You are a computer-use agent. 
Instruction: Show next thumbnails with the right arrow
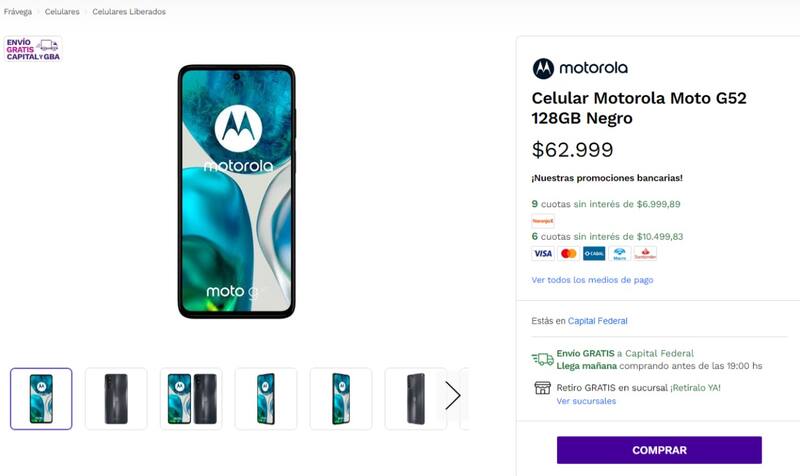click(x=452, y=396)
